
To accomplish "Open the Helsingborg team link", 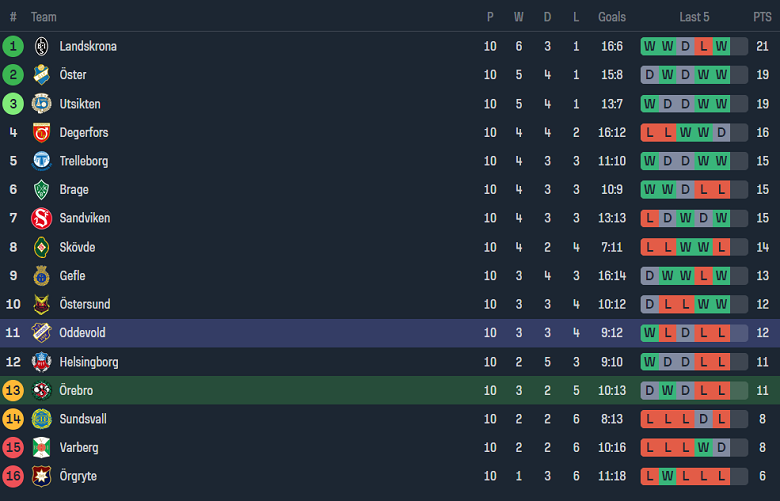I will (x=88, y=362).
